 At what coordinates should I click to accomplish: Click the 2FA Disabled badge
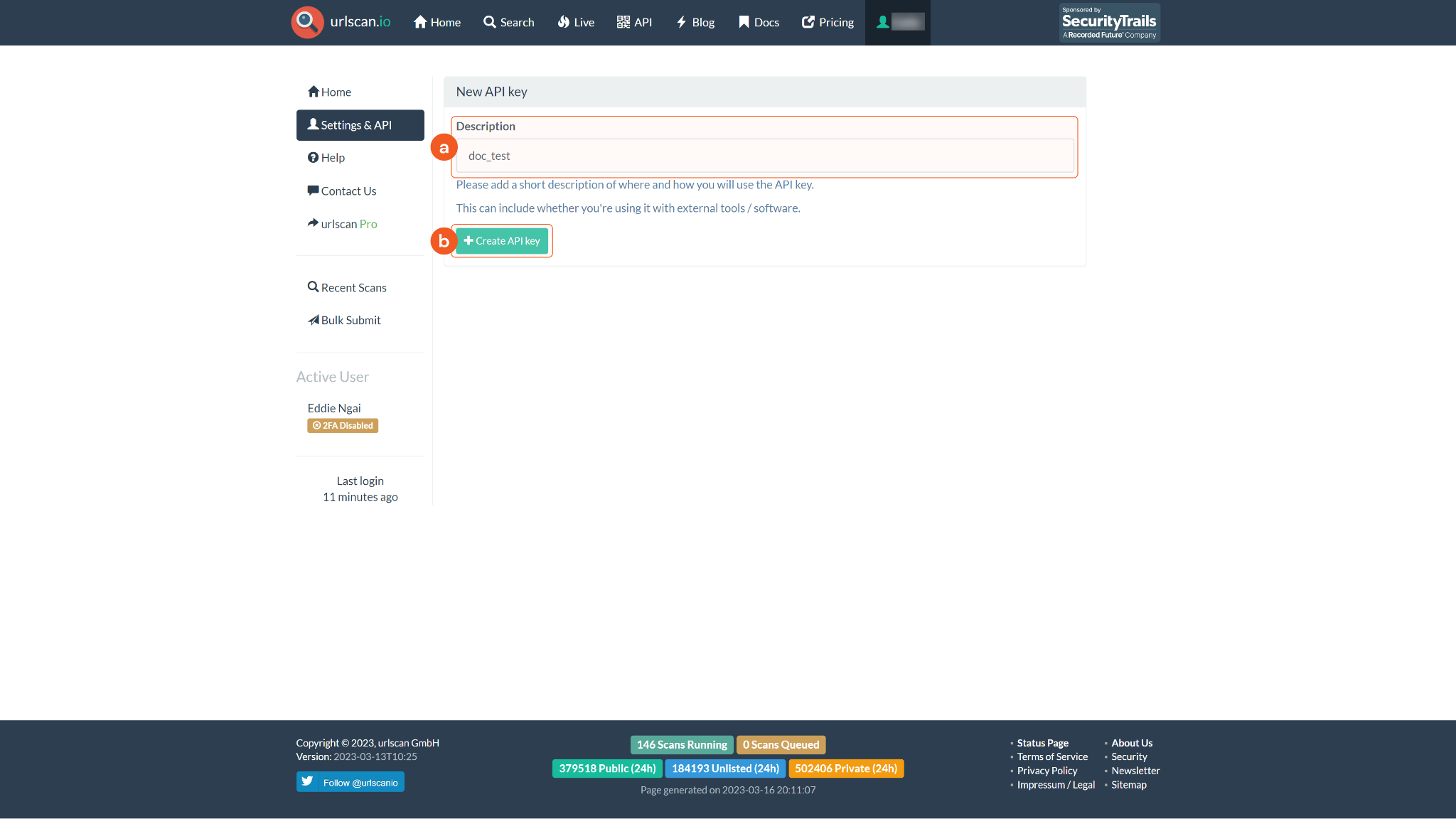click(343, 426)
